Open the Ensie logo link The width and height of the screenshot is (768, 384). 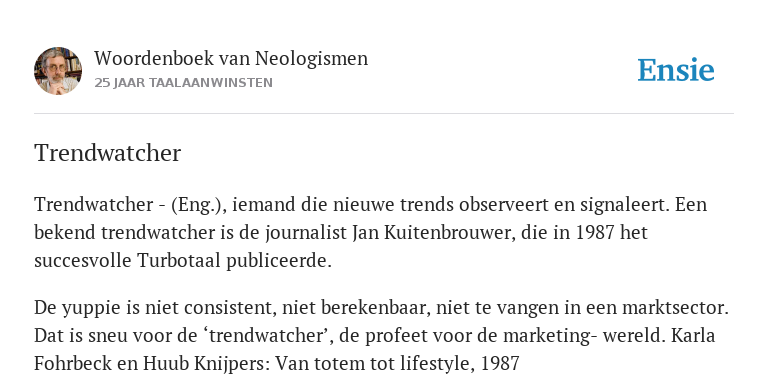click(x=676, y=70)
